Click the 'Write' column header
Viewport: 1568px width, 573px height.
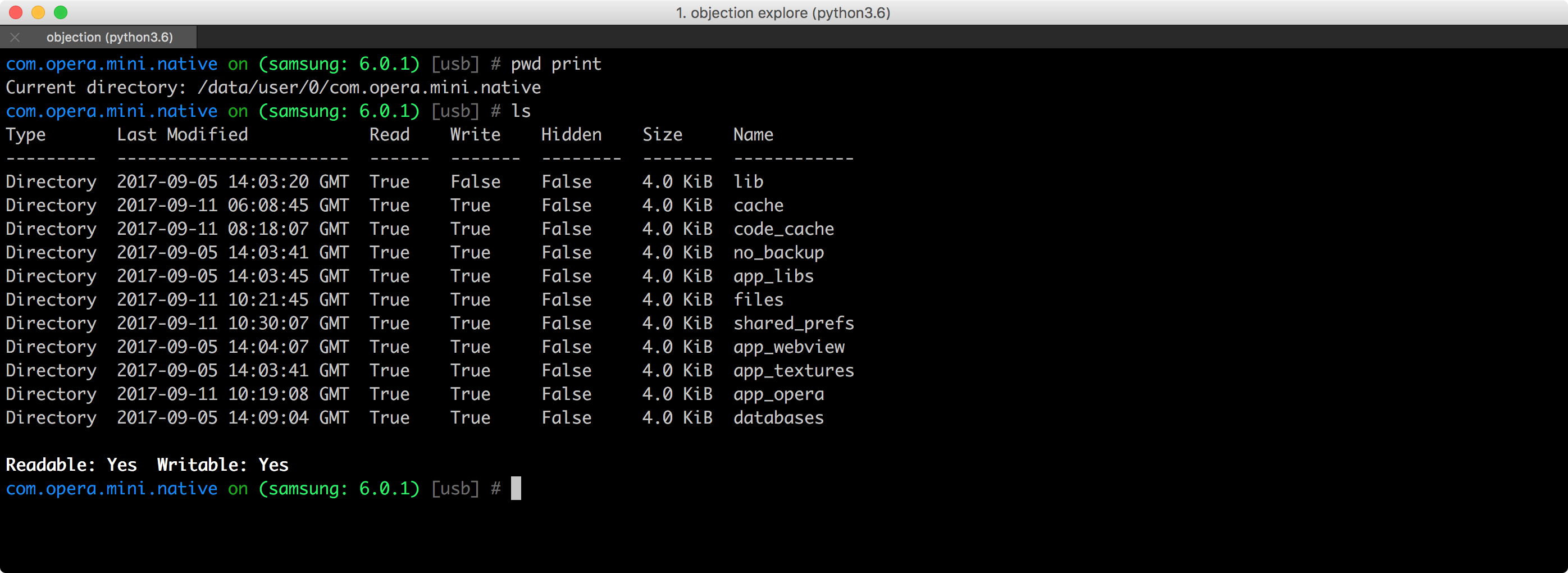pos(475,135)
